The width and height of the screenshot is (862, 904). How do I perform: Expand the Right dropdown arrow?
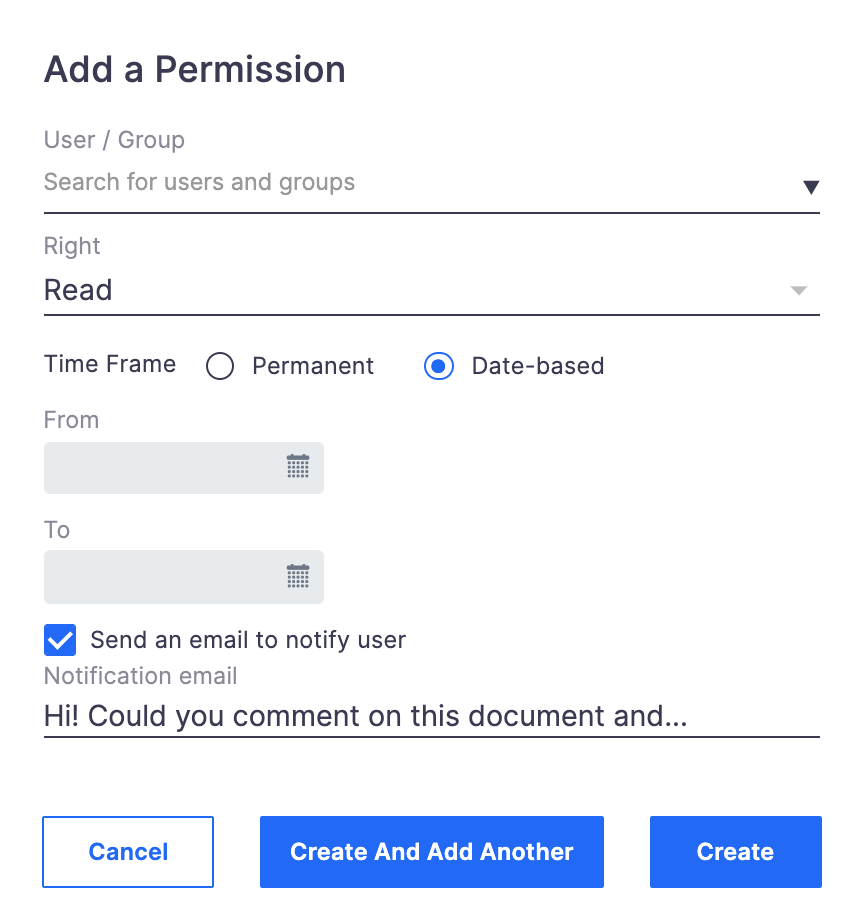(799, 290)
